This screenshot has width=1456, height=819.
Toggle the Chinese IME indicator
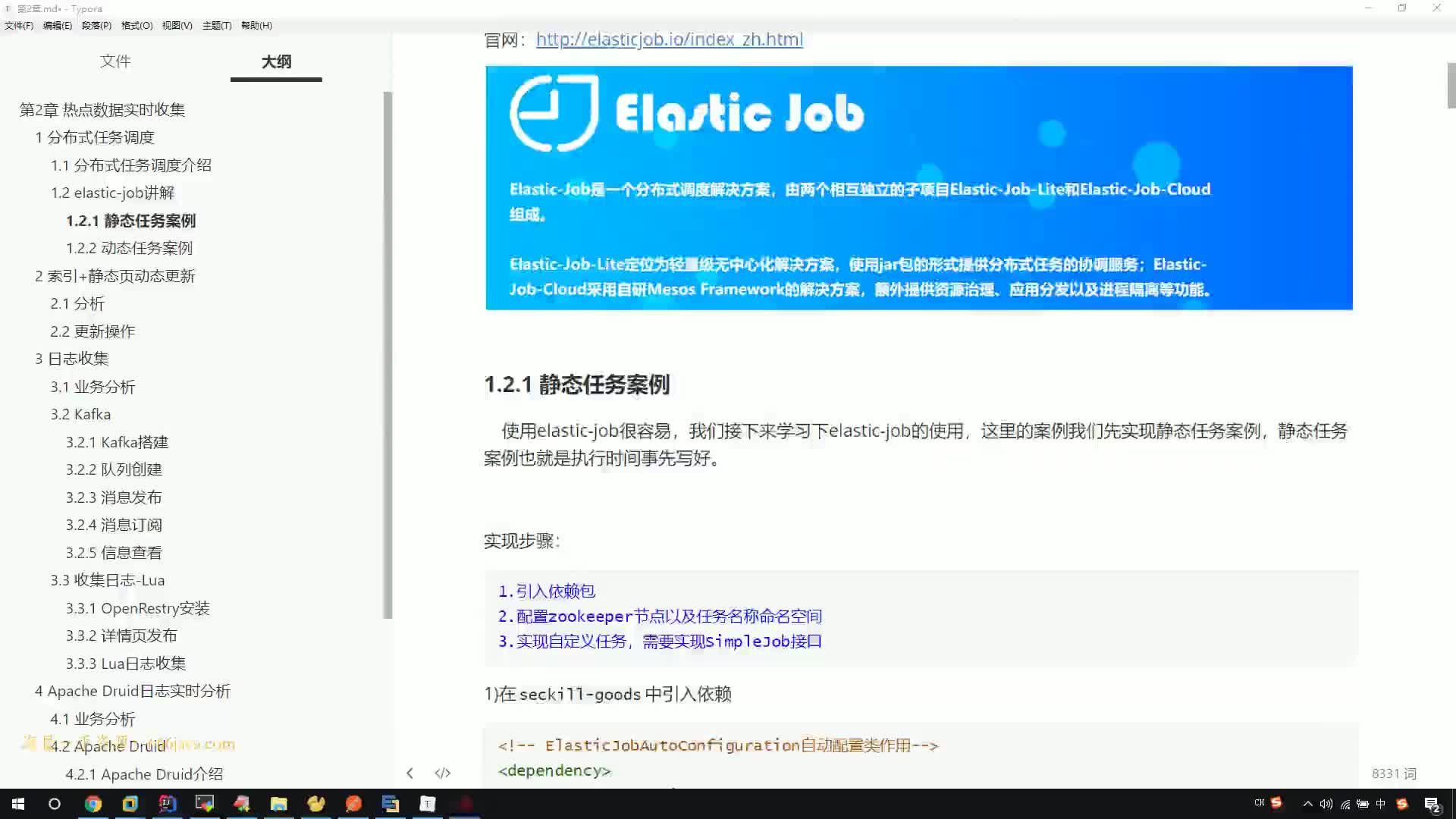tap(1380, 804)
